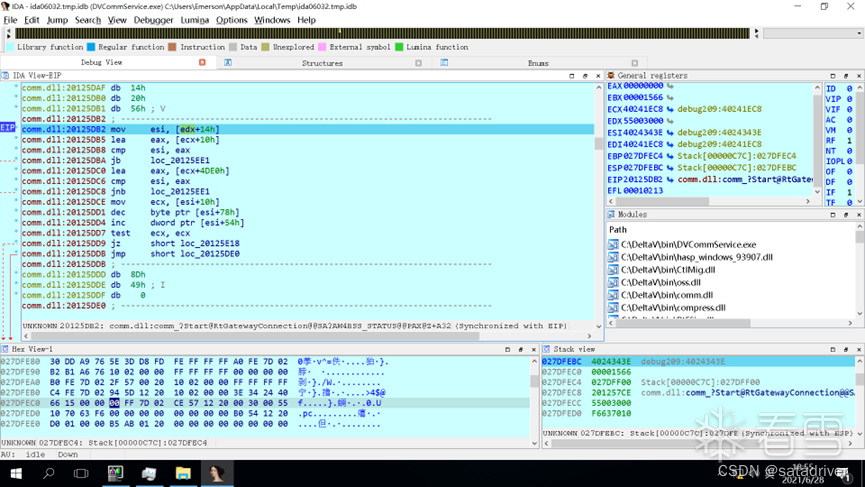Float the IDA View-EIP panel
865x487 pixels.
pos(585,76)
